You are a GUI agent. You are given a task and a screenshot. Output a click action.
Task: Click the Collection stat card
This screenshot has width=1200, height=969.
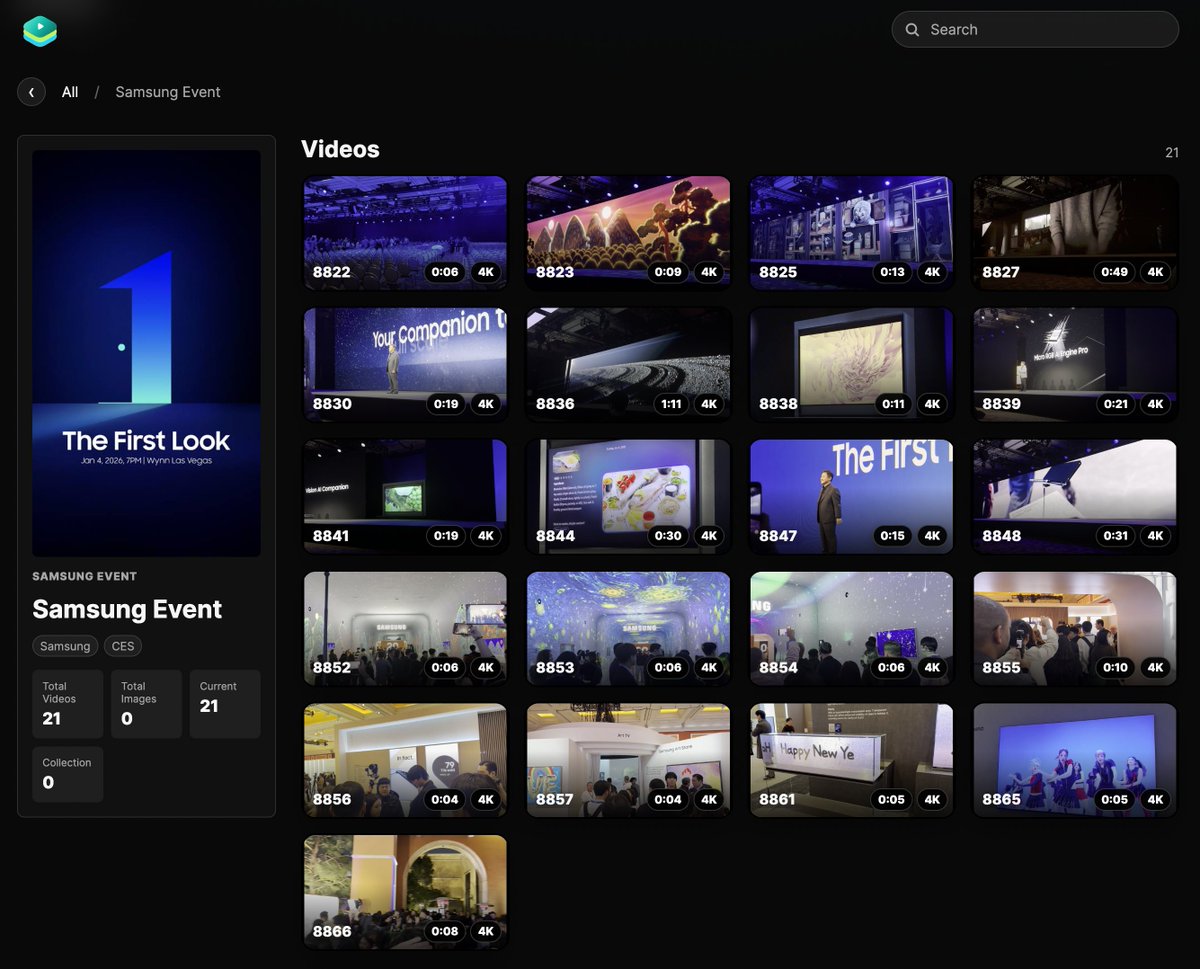click(x=68, y=774)
